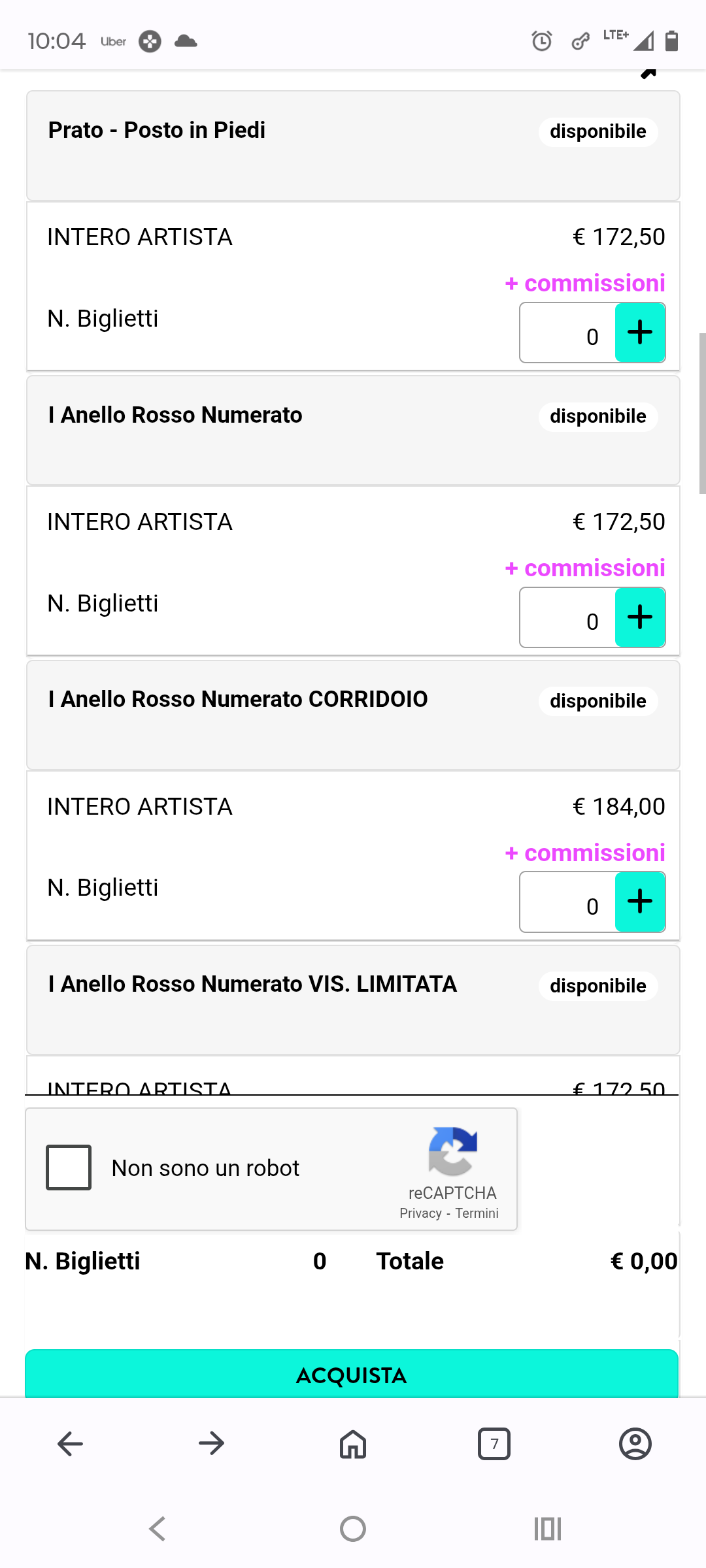
Task: Go forward with browser forward arrow
Action: click(x=212, y=1444)
